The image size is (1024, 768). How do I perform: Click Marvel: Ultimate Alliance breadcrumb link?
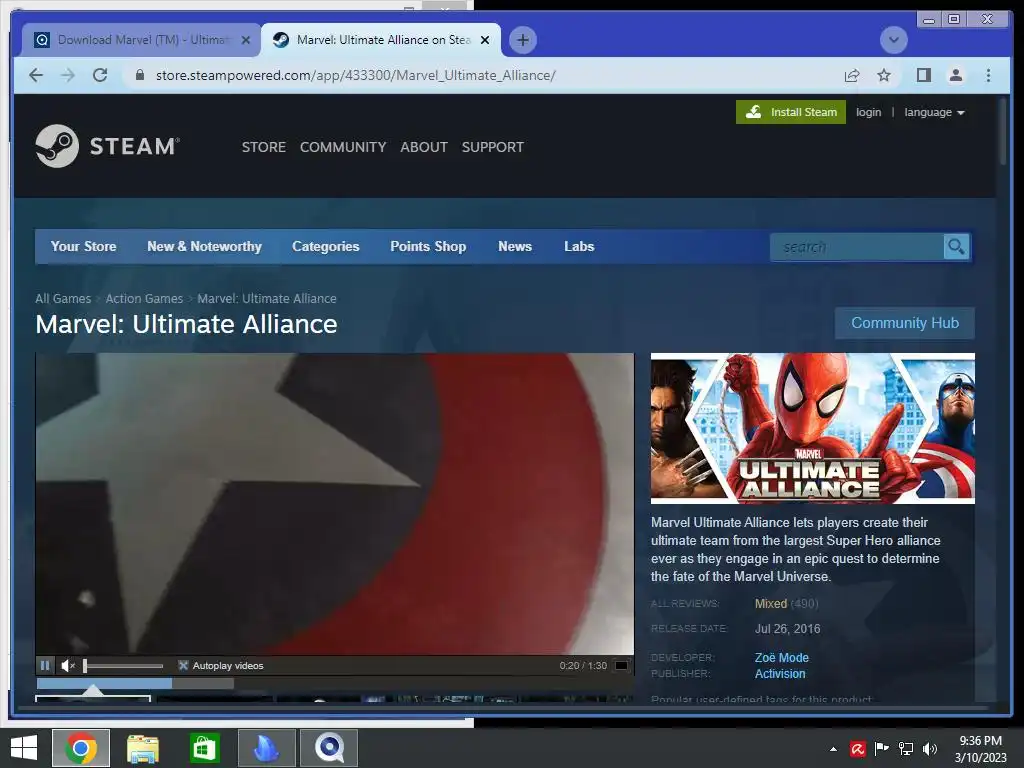coord(267,298)
